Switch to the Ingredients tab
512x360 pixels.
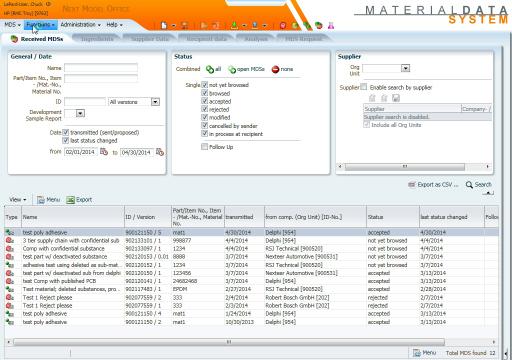(x=97, y=39)
